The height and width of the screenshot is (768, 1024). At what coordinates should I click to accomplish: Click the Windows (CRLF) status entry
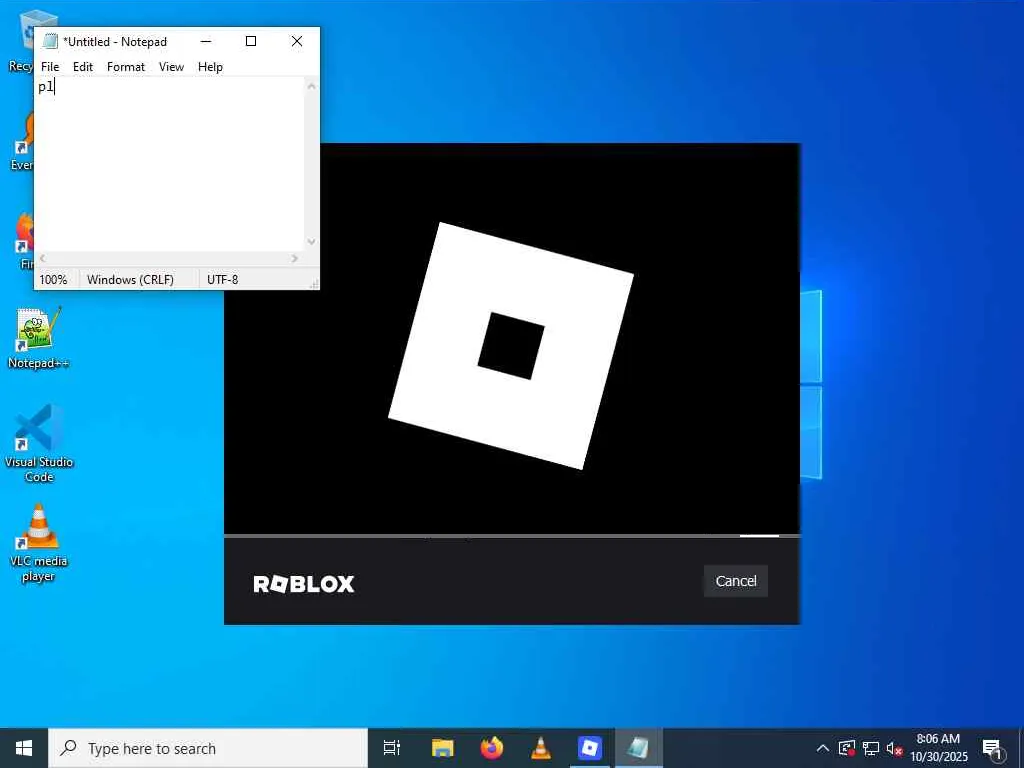tap(131, 280)
